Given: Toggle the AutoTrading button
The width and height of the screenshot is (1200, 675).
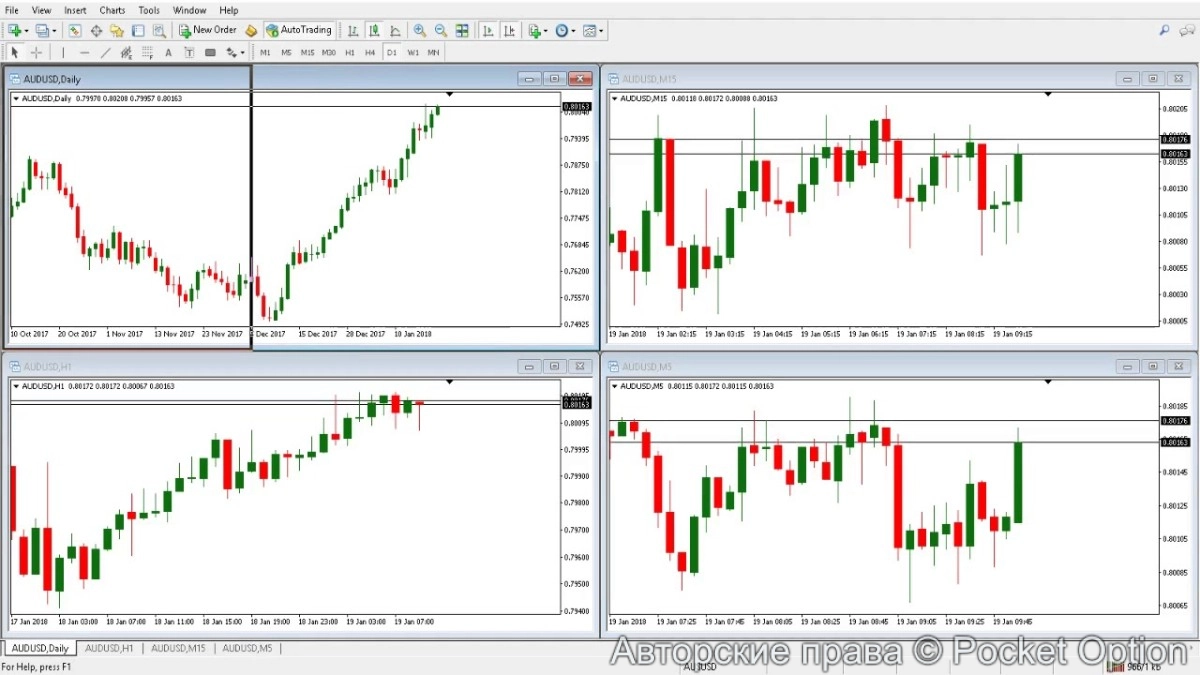Looking at the screenshot, I should [x=298, y=31].
